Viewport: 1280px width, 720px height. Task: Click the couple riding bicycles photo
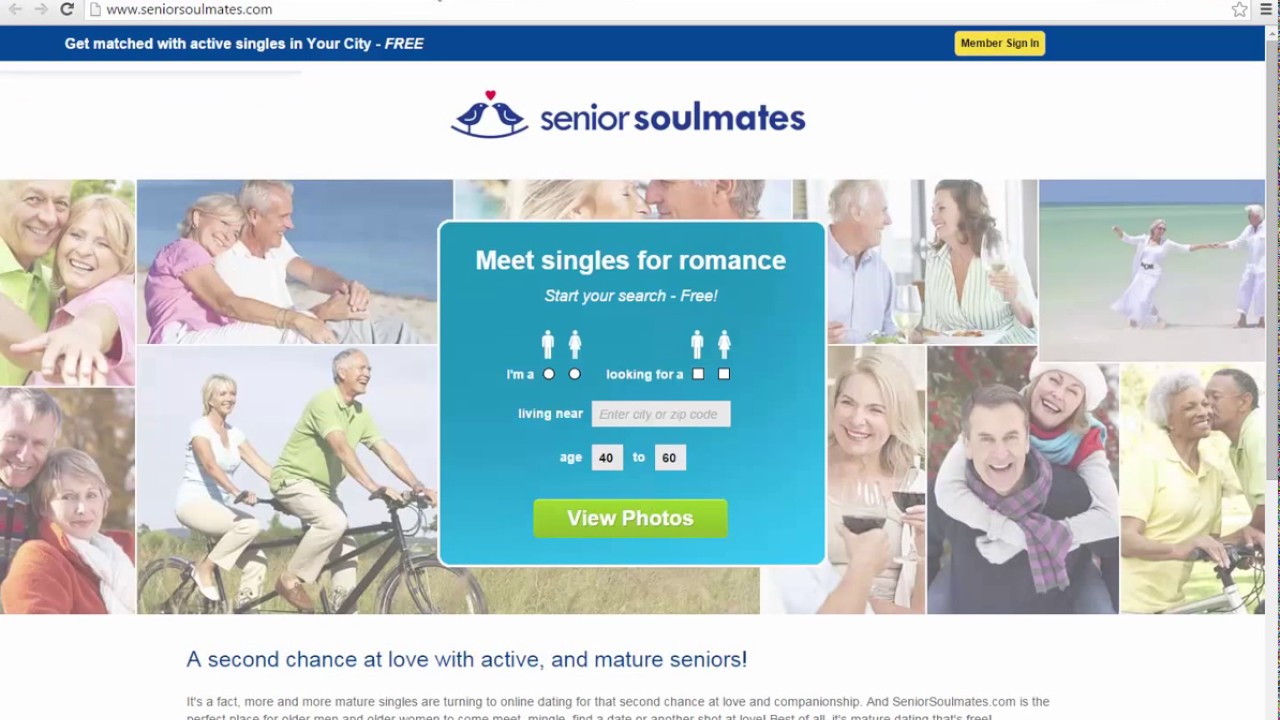coord(287,480)
